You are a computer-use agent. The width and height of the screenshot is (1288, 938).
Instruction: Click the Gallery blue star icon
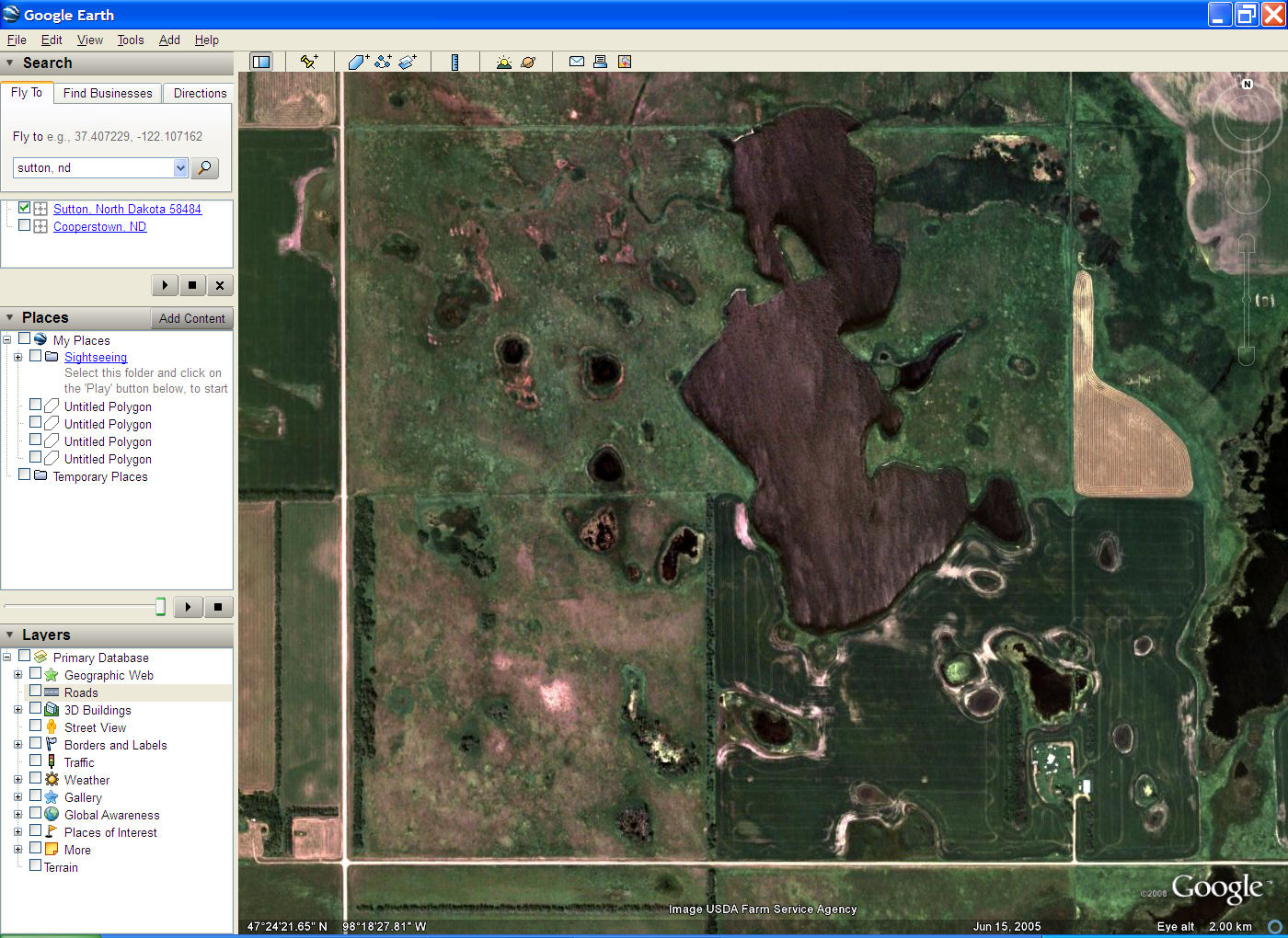point(52,797)
